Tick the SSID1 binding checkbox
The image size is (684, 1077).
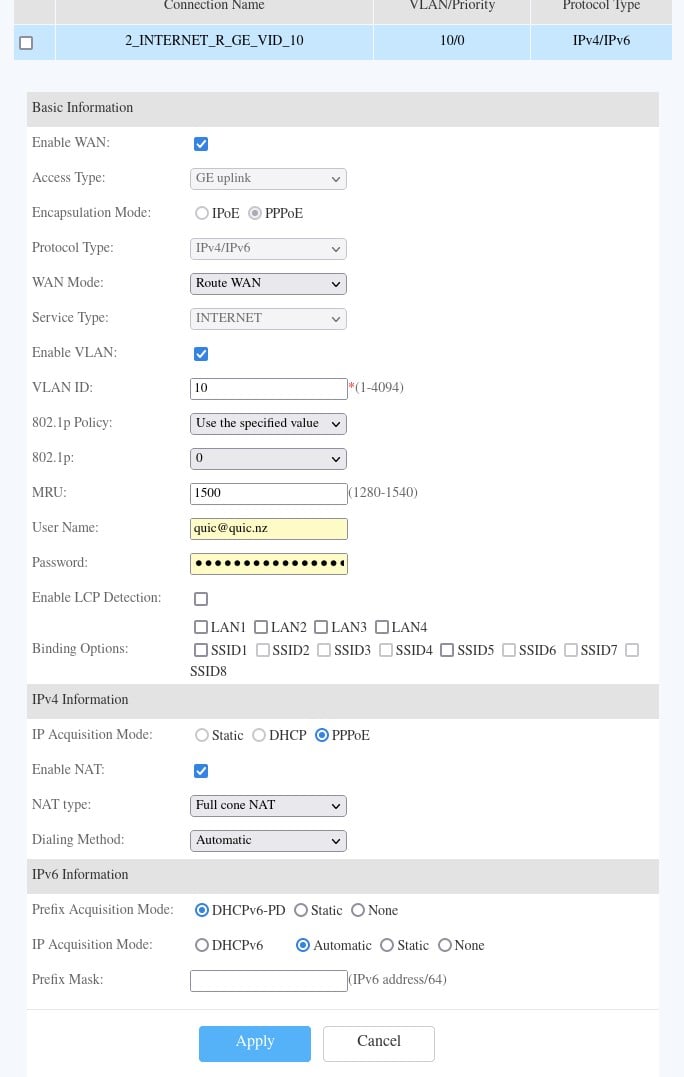point(201,651)
